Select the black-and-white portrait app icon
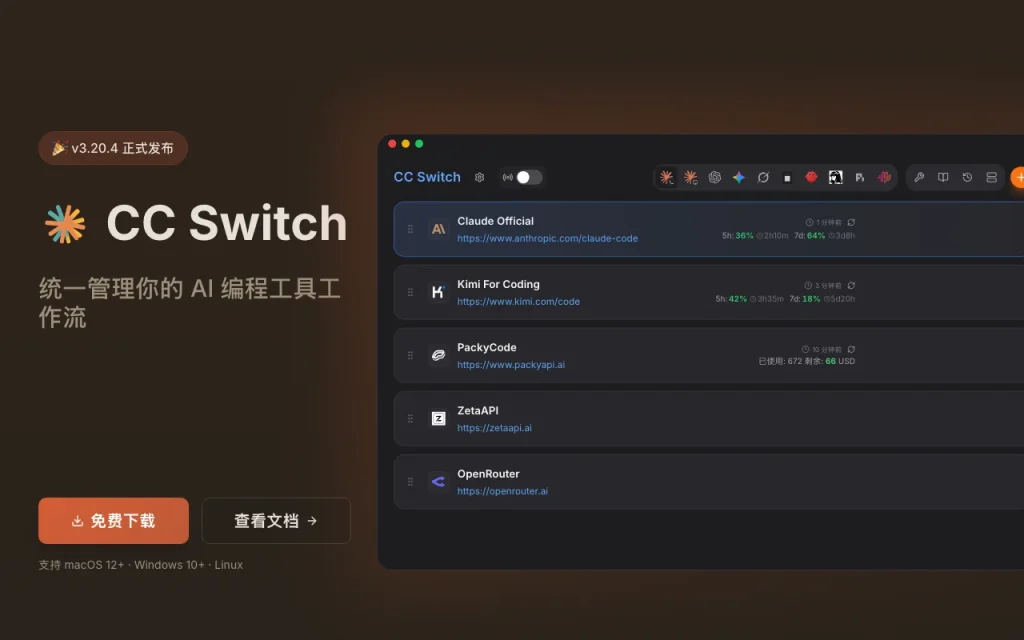1024x640 pixels. pyautogui.click(x=835, y=177)
